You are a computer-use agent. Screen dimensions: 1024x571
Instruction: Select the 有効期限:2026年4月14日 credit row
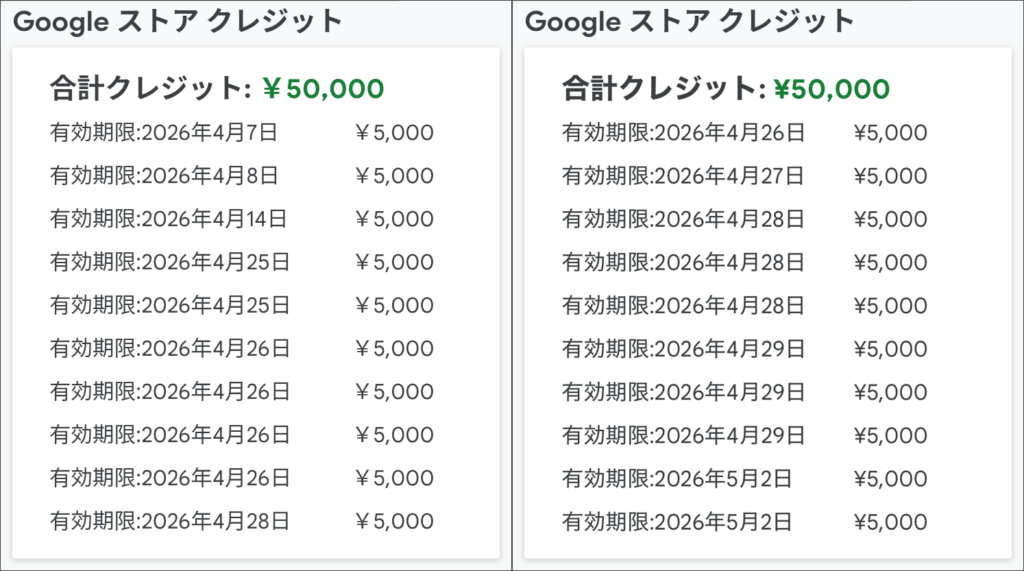point(242,219)
